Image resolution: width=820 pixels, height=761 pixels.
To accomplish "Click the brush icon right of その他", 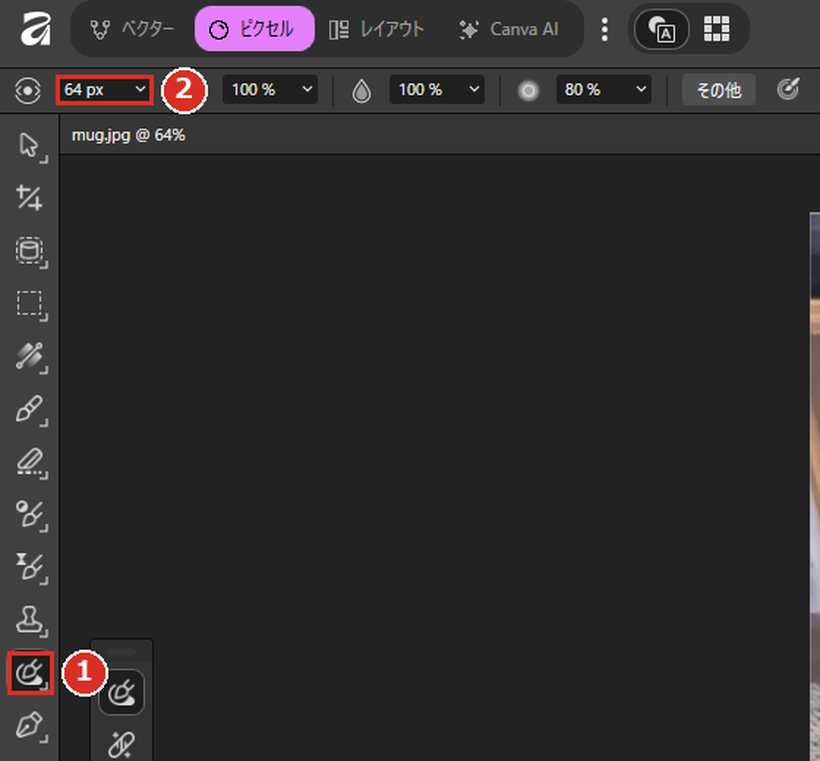I will [x=788, y=89].
